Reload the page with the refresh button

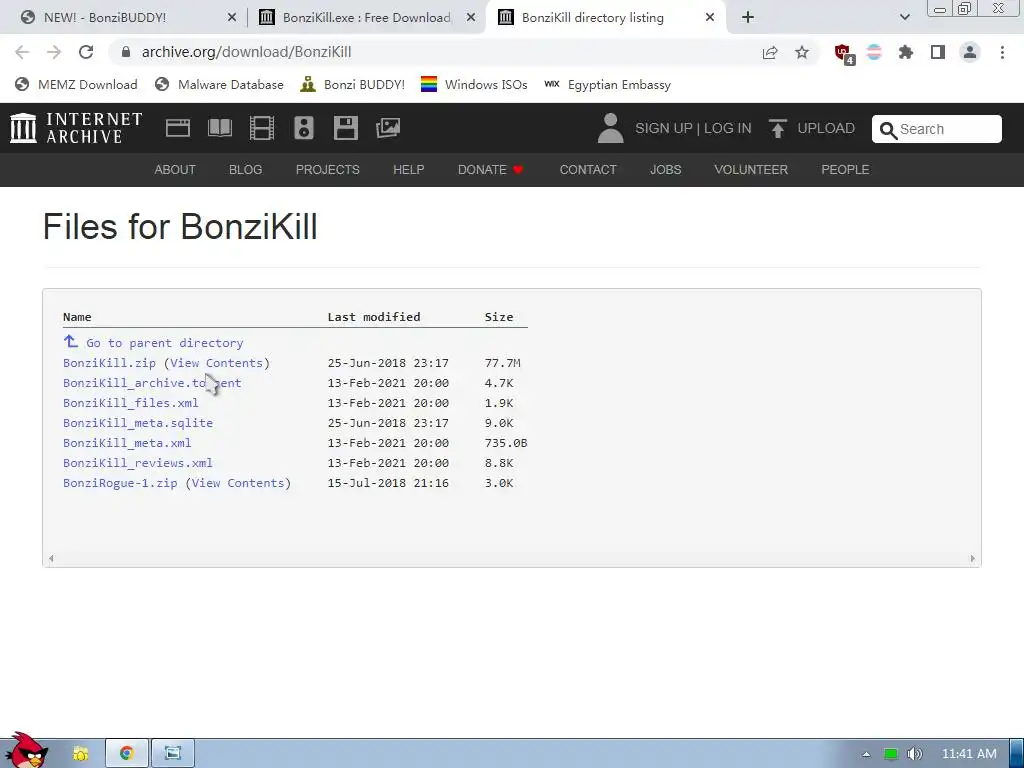point(86,52)
